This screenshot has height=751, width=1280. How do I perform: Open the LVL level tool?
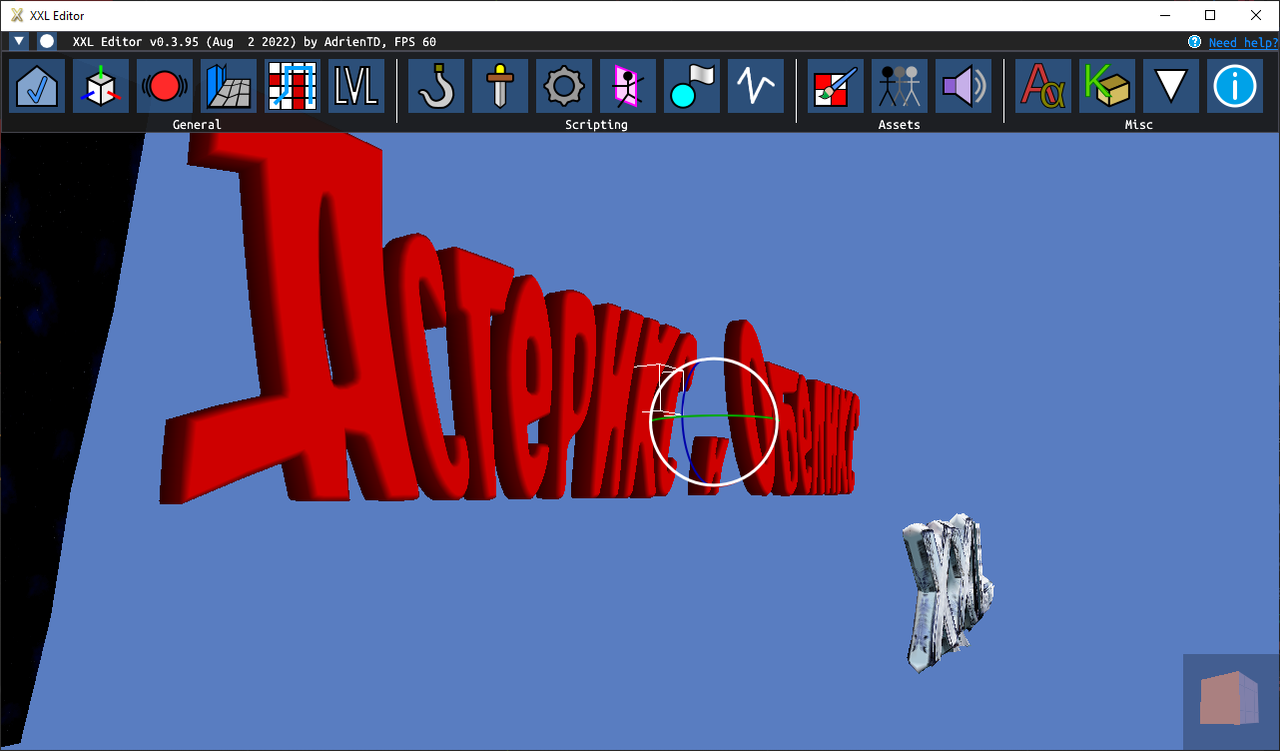click(x=357, y=86)
